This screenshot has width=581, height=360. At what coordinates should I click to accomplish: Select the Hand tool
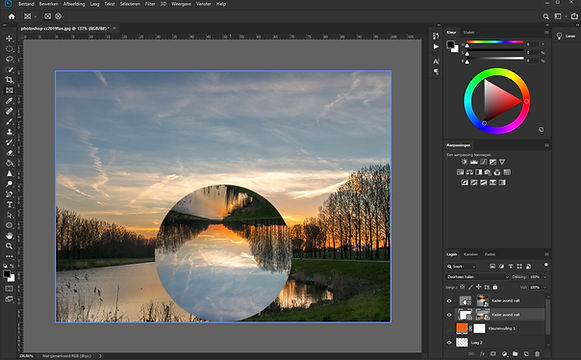tap(9, 236)
